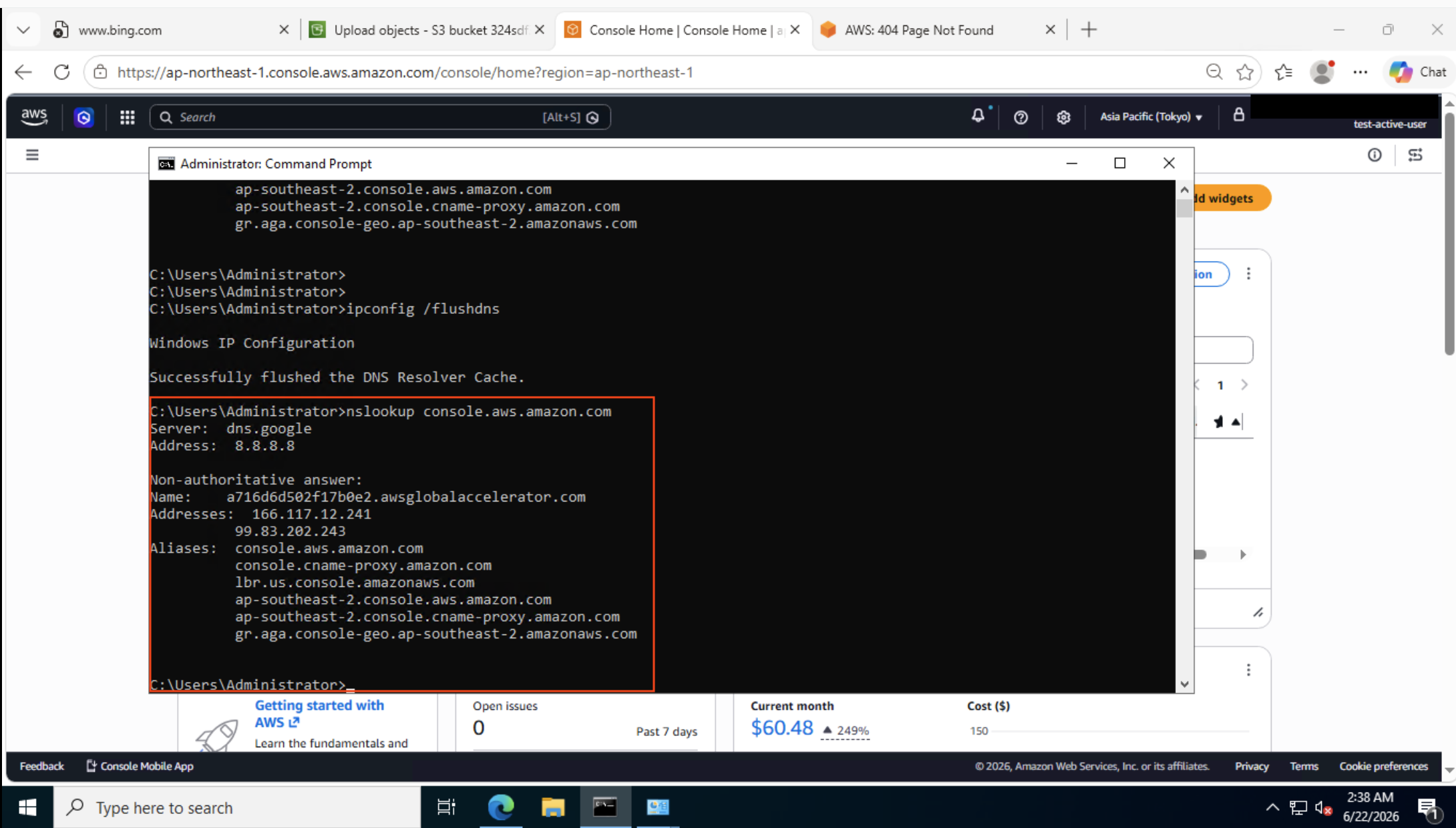Viewport: 1456px width, 828px height.
Task: Click the widget resize handle icon
Action: click(1258, 612)
